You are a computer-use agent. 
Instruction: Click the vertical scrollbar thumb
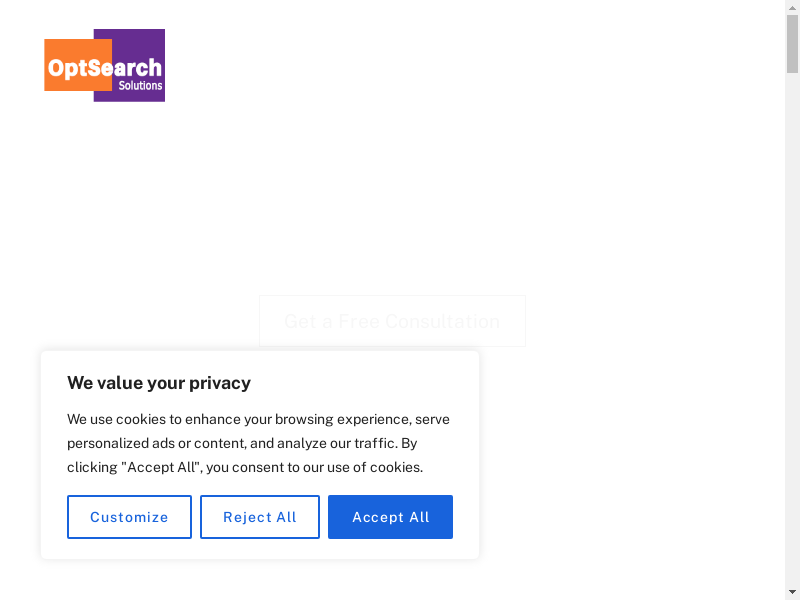pyautogui.click(x=792, y=44)
